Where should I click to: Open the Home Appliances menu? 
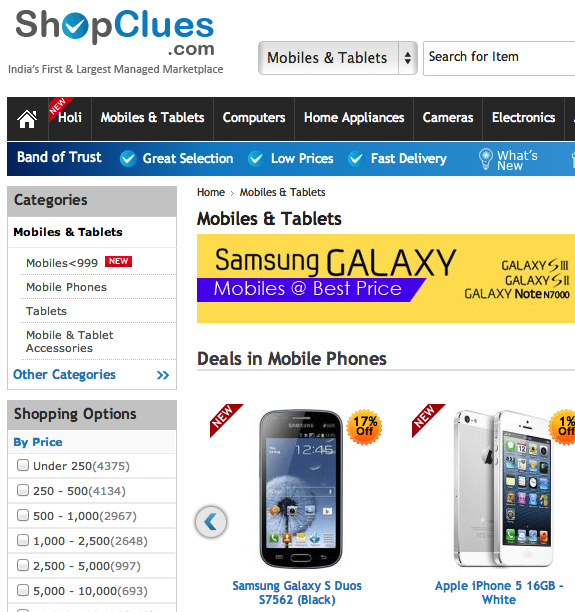(x=354, y=118)
